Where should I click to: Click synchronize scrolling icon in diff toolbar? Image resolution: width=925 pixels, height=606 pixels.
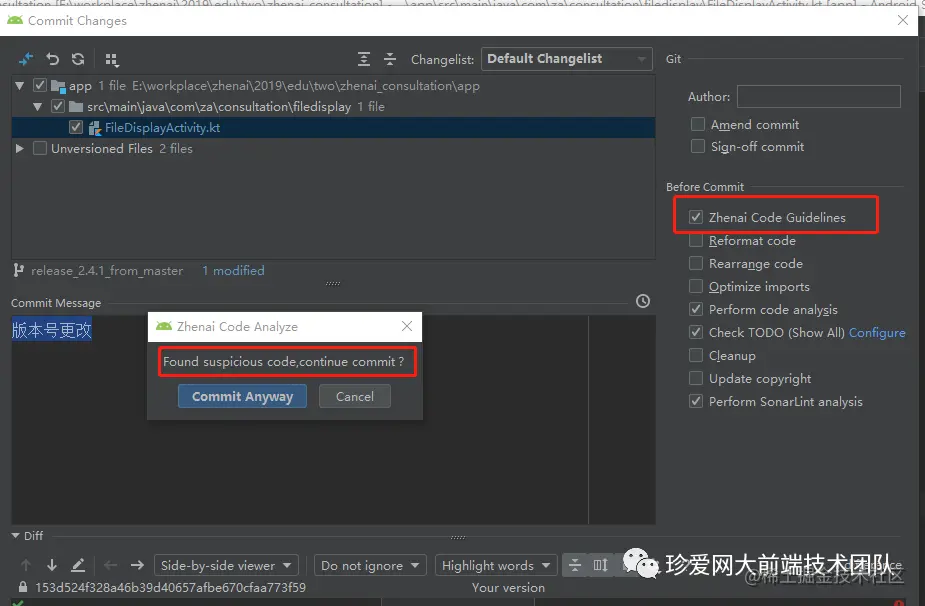(x=601, y=565)
